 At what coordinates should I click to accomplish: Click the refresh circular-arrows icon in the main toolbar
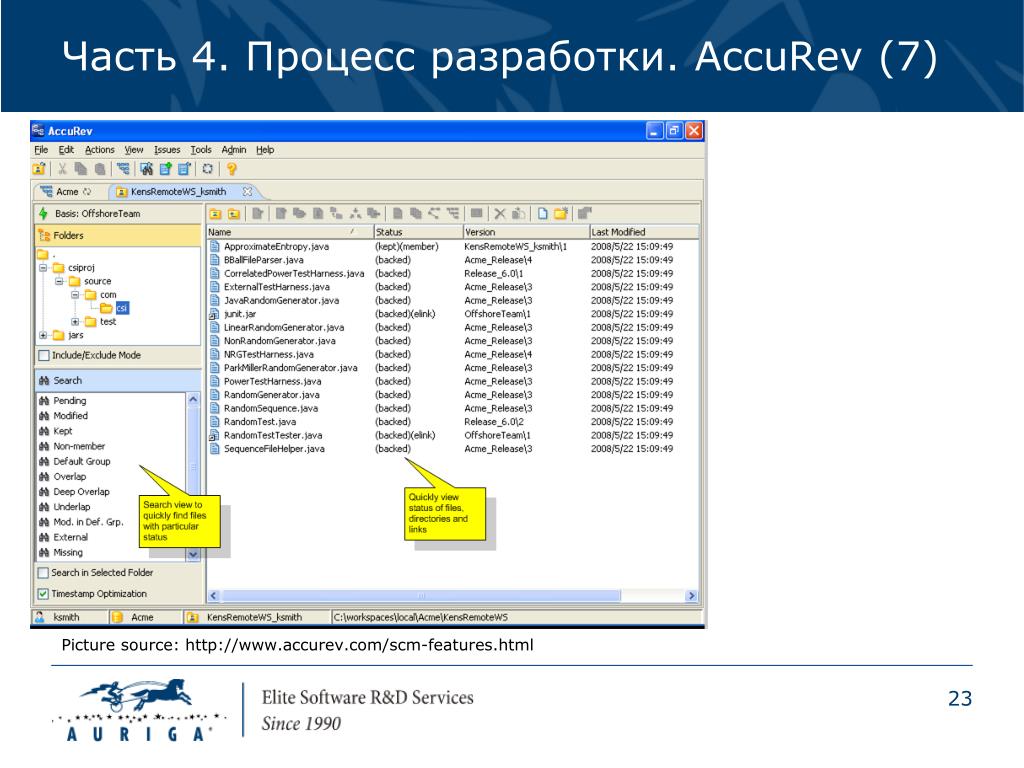click(207, 169)
